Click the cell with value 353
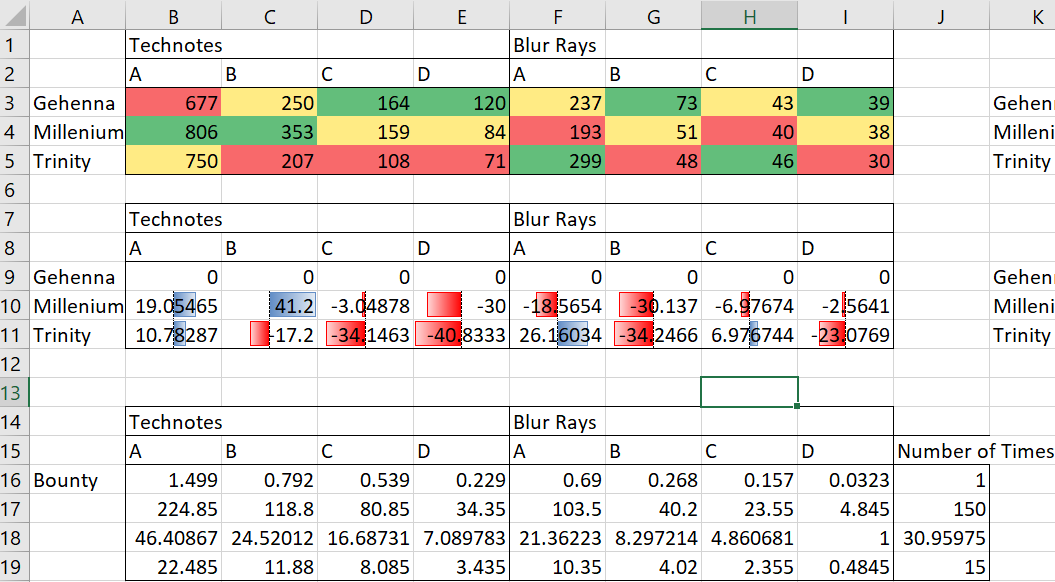This screenshot has height=582, width=1055. point(269,131)
